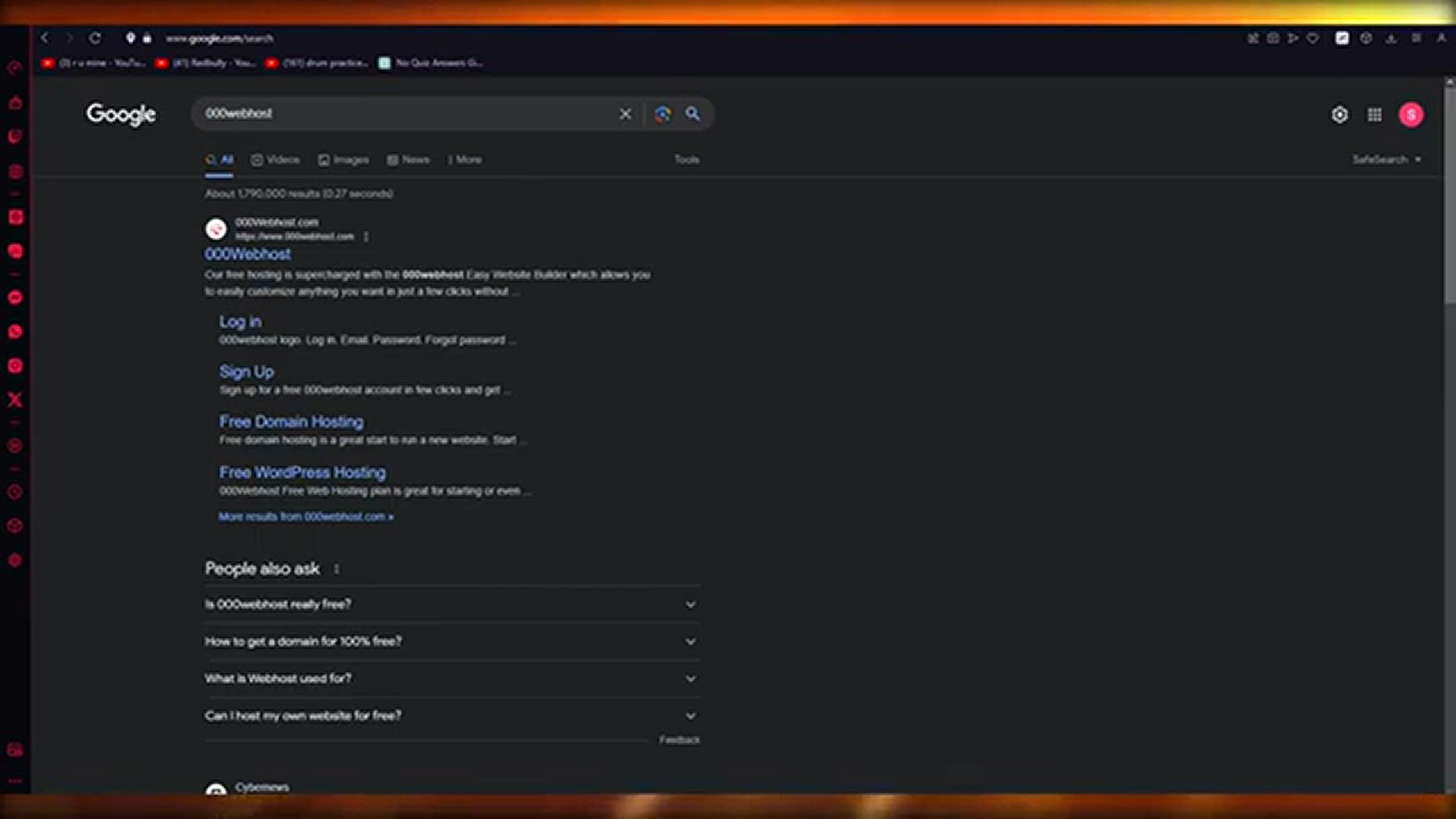Open sidebar Settings gear icon

[x=15, y=560]
